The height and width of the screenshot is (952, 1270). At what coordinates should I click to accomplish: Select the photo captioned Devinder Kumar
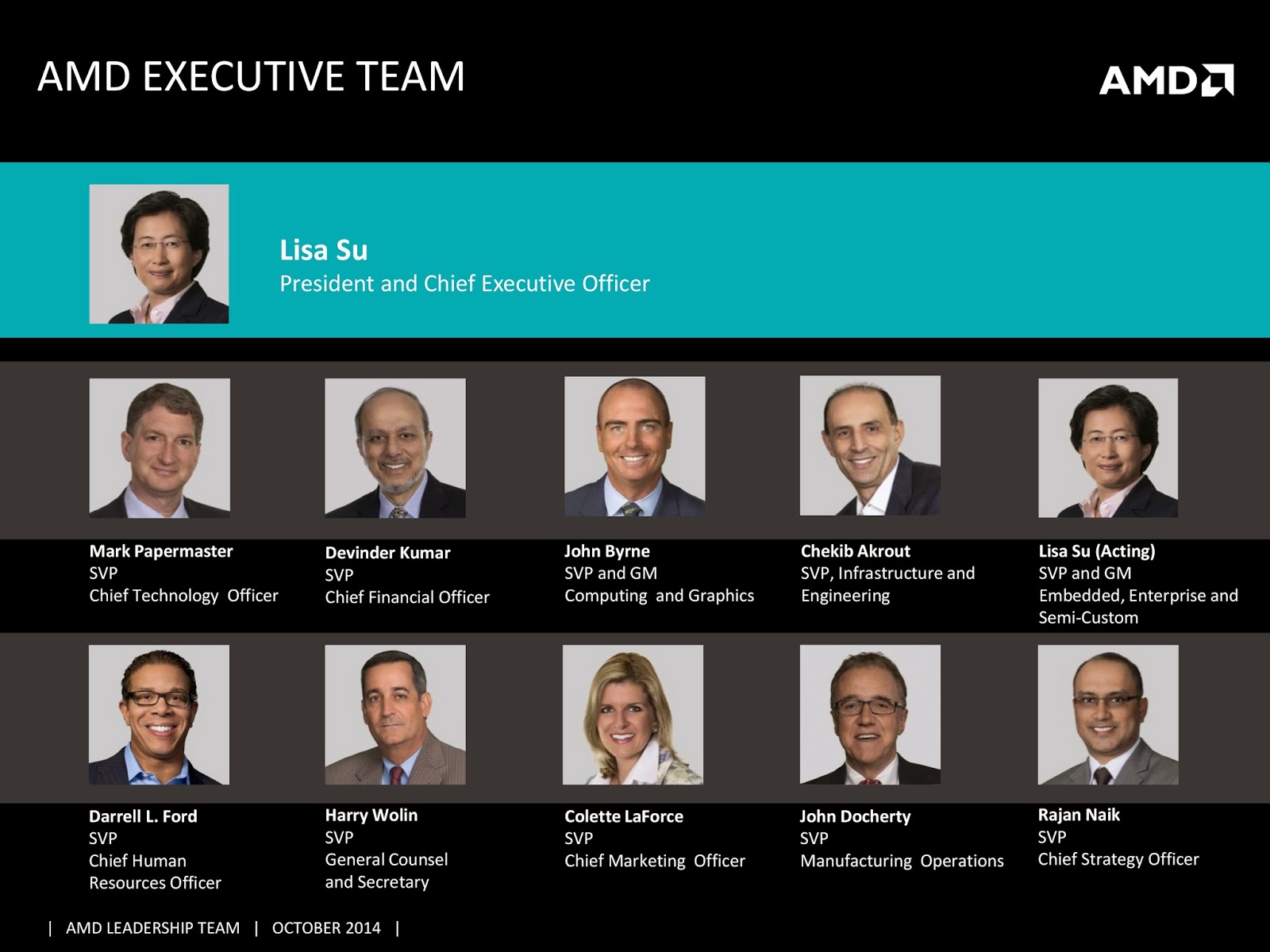click(395, 448)
